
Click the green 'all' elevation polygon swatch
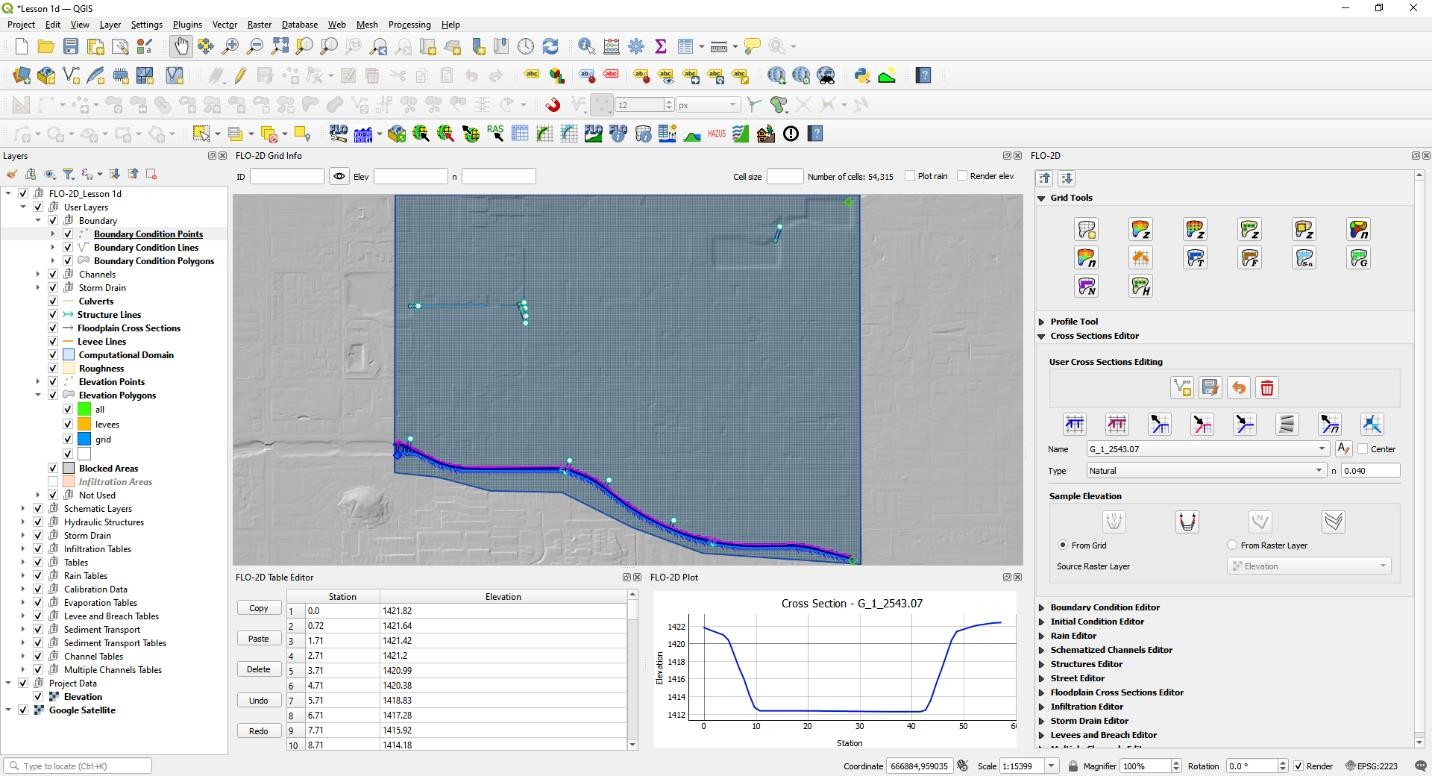click(84, 410)
